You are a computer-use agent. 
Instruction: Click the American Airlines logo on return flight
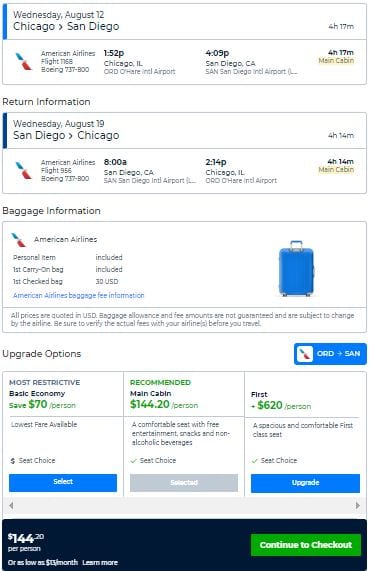pyautogui.click(x=23, y=170)
